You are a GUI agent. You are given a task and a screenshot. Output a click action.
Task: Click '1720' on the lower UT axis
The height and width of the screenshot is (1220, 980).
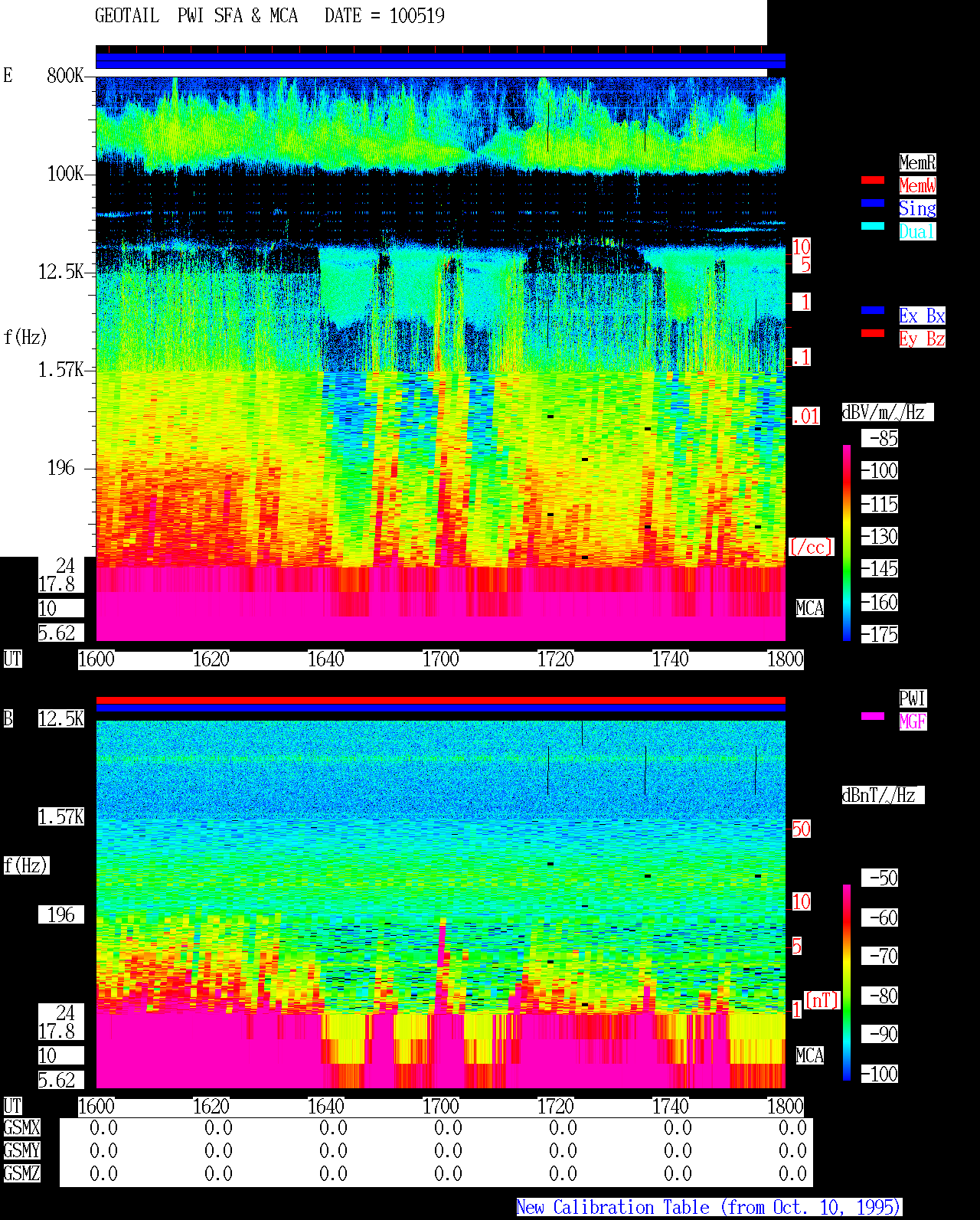pos(555,1106)
